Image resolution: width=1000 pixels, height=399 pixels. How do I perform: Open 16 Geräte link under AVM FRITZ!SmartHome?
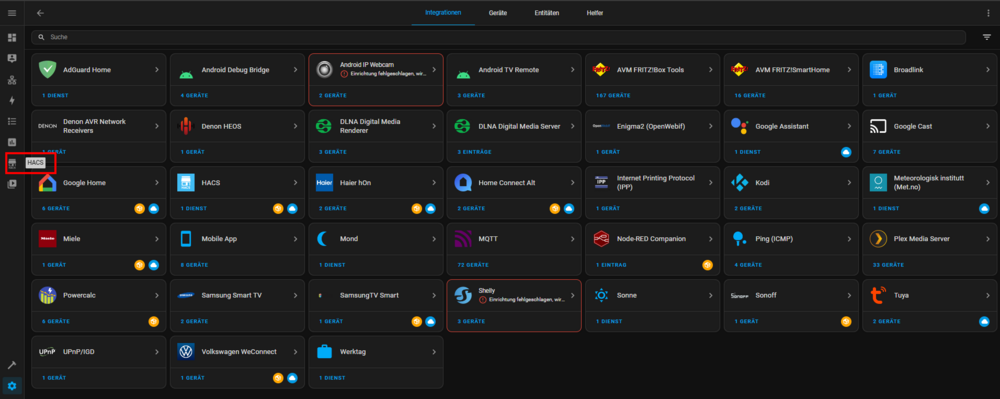pos(750,96)
